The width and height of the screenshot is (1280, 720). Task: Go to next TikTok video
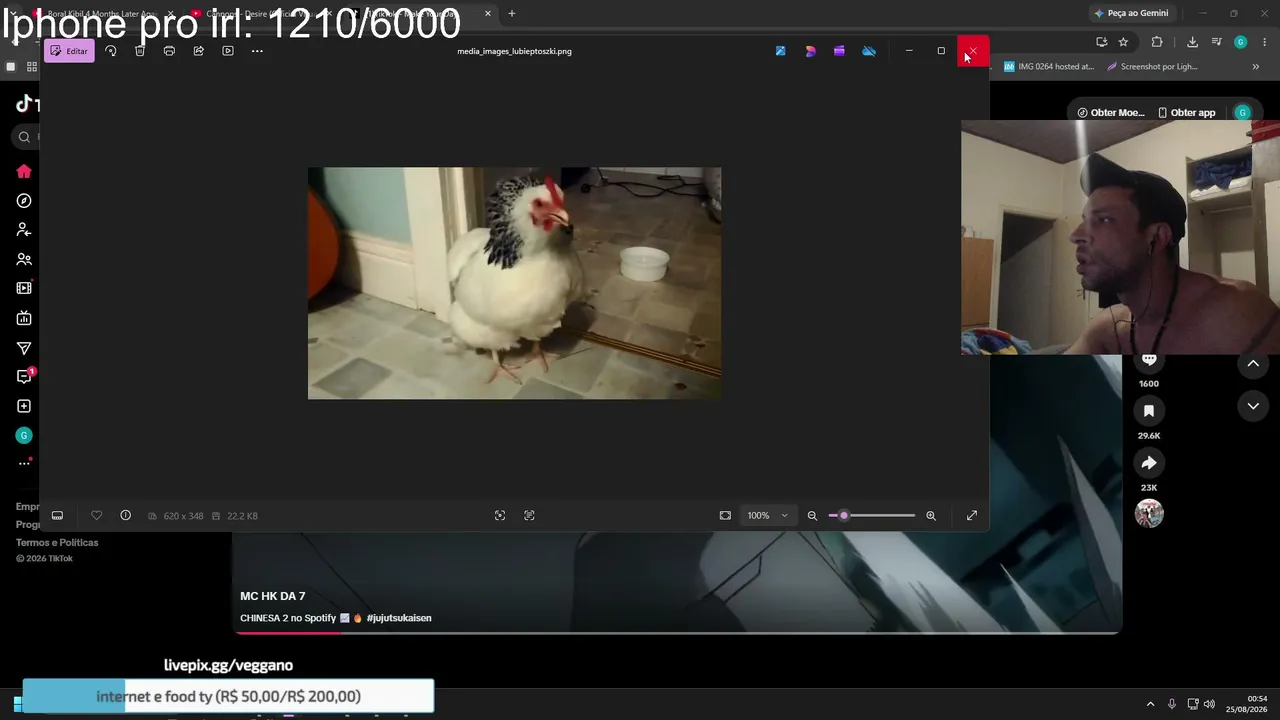(x=1253, y=406)
